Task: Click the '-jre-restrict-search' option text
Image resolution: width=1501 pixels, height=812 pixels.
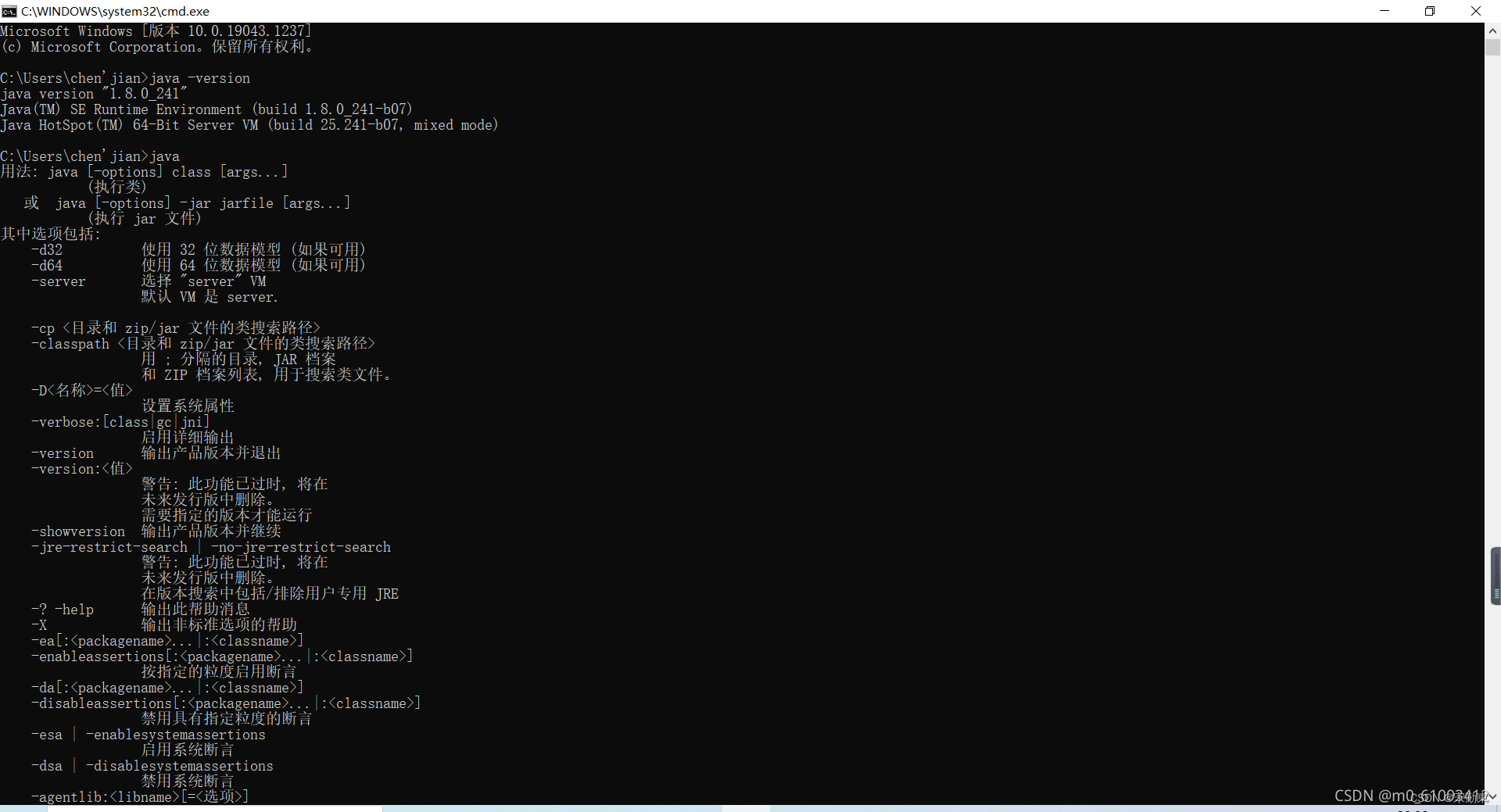Action: click(x=109, y=547)
